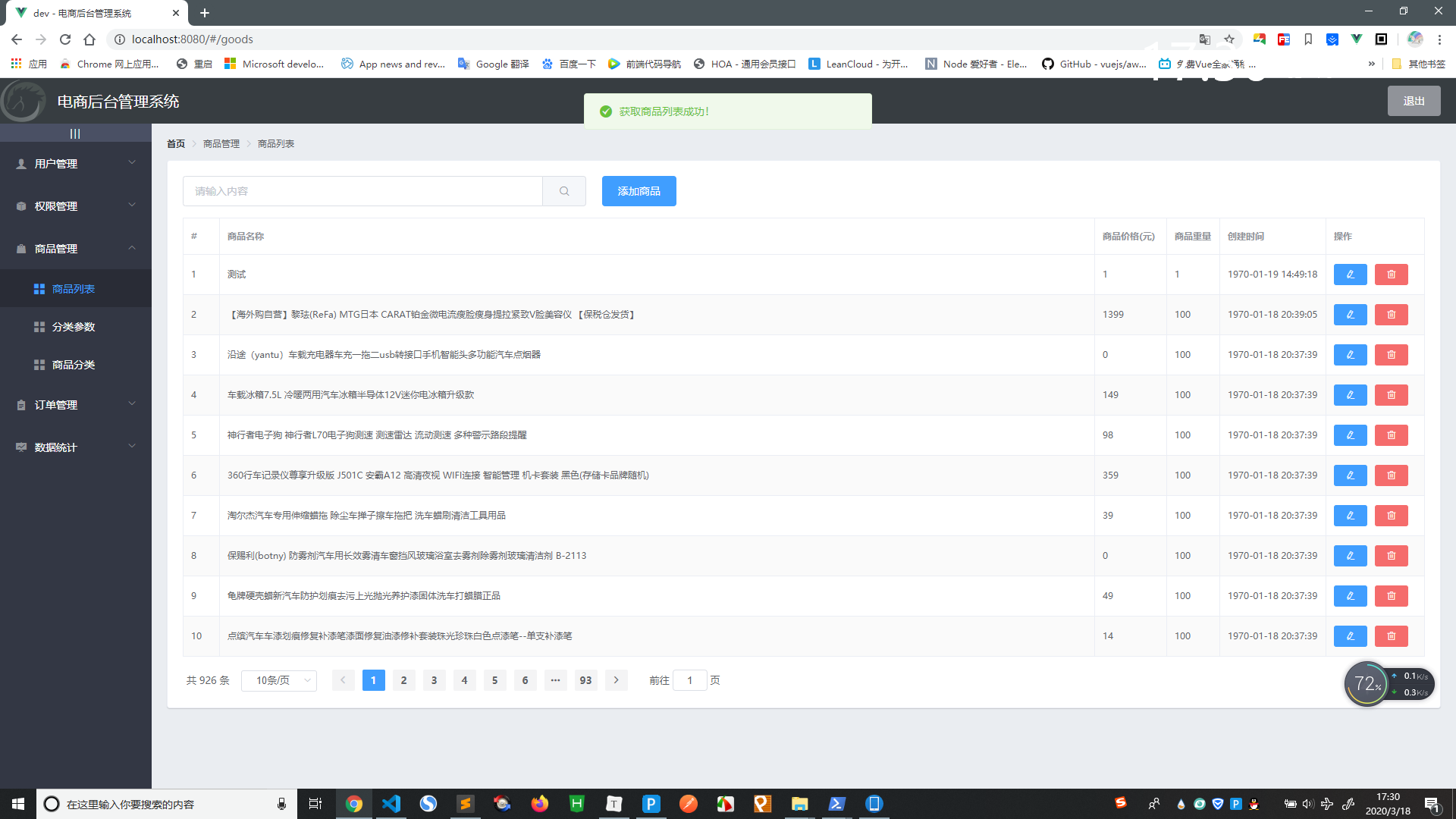Select the 商品分类 menu item
Image resolution: width=1456 pixels, height=819 pixels.
(x=74, y=365)
